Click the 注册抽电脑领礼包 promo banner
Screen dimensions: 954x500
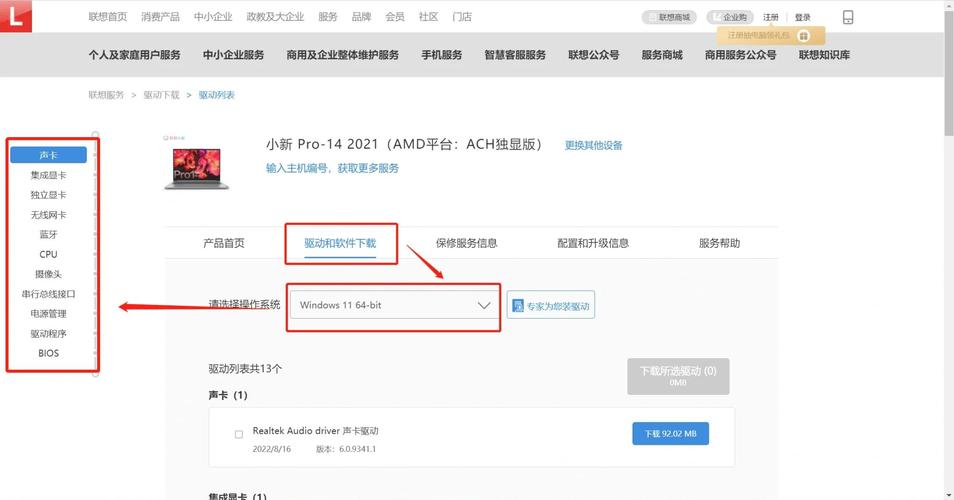(771, 36)
